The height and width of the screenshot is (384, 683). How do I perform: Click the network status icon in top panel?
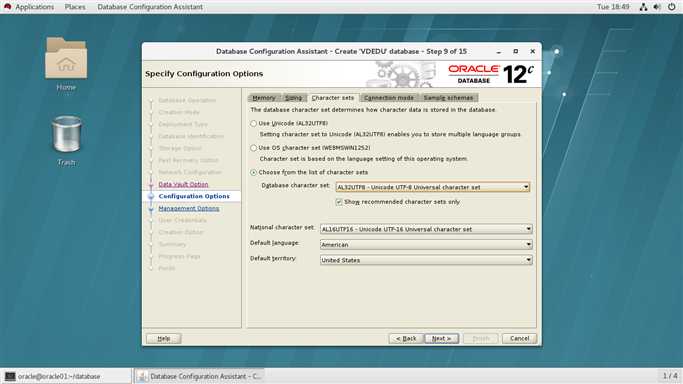pyautogui.click(x=643, y=7)
